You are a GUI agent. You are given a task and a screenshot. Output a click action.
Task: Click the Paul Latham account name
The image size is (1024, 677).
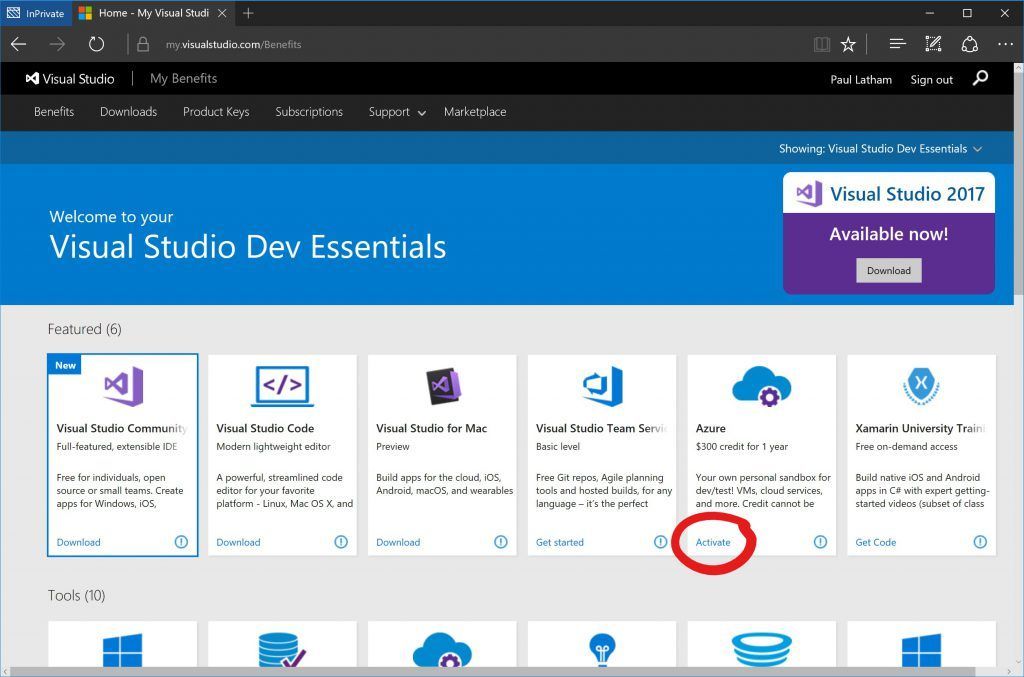tap(861, 80)
